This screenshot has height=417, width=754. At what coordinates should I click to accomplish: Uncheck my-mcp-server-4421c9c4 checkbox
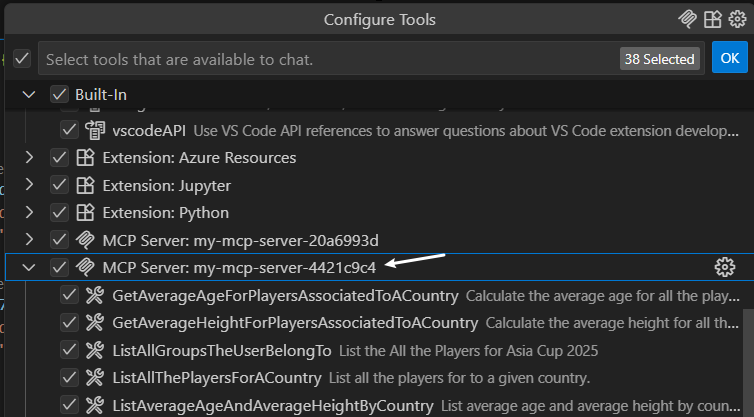pyautogui.click(x=59, y=267)
